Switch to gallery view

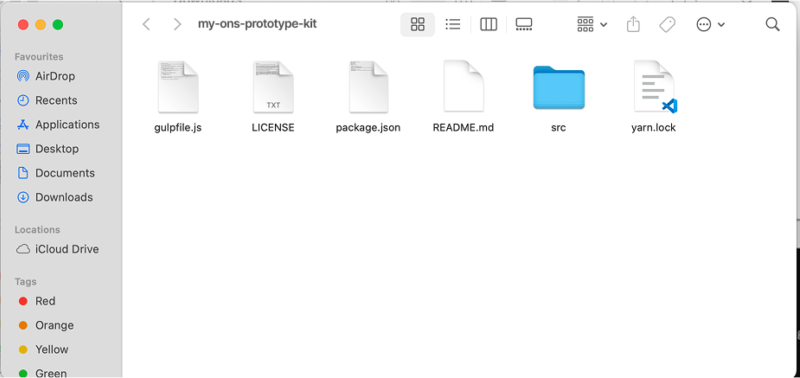(x=524, y=24)
